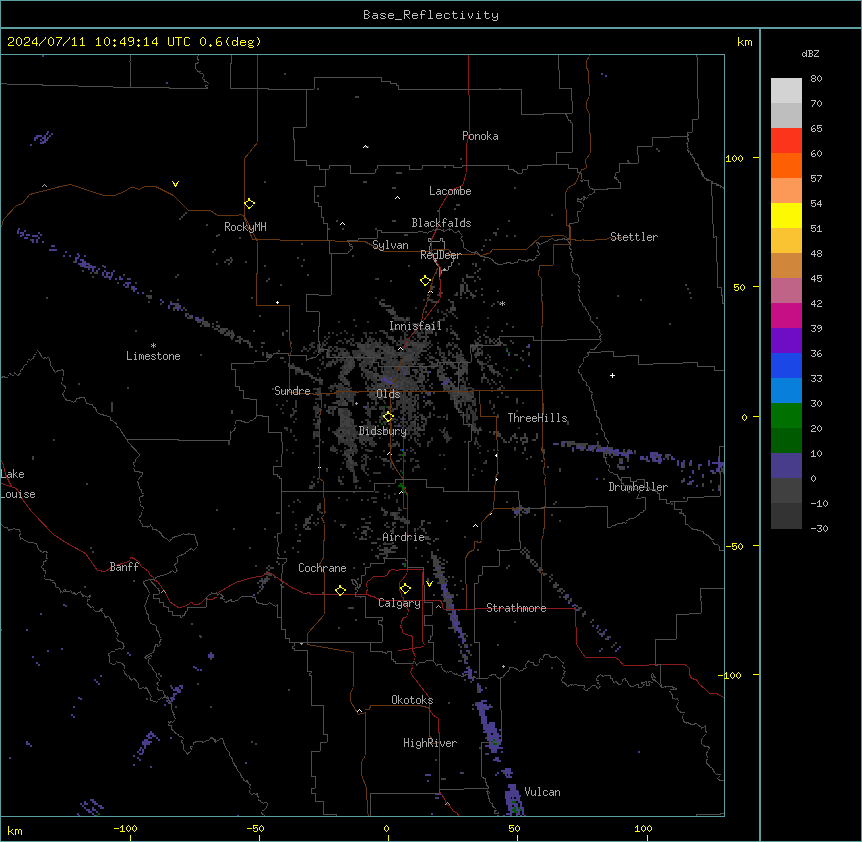Click the Airdrie city label
Image resolution: width=862 pixels, height=842 pixels.
tap(404, 537)
